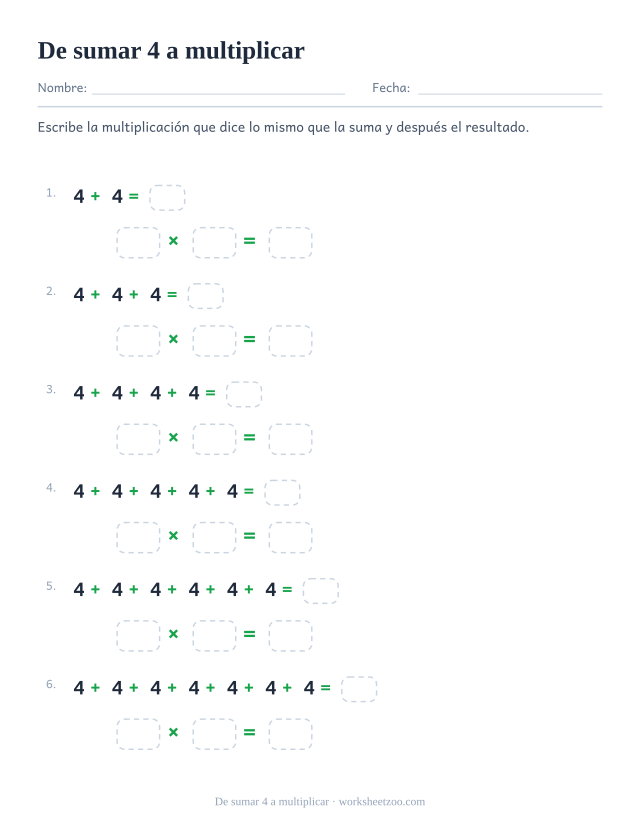Click the sum answer box of problem 4
Screen dimensions: 640x829
(x=282, y=493)
